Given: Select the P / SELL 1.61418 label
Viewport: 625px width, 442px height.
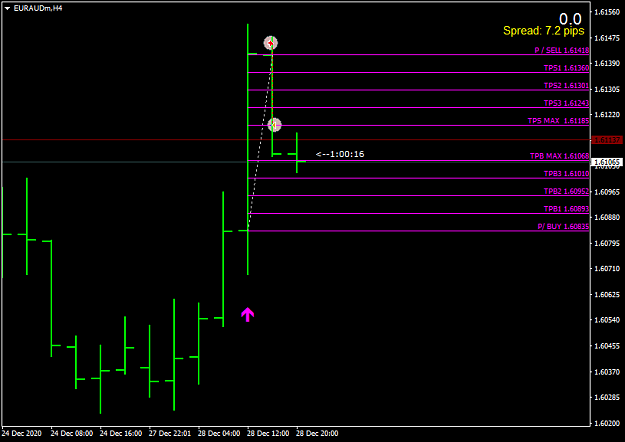Looking at the screenshot, I should pos(562,50).
